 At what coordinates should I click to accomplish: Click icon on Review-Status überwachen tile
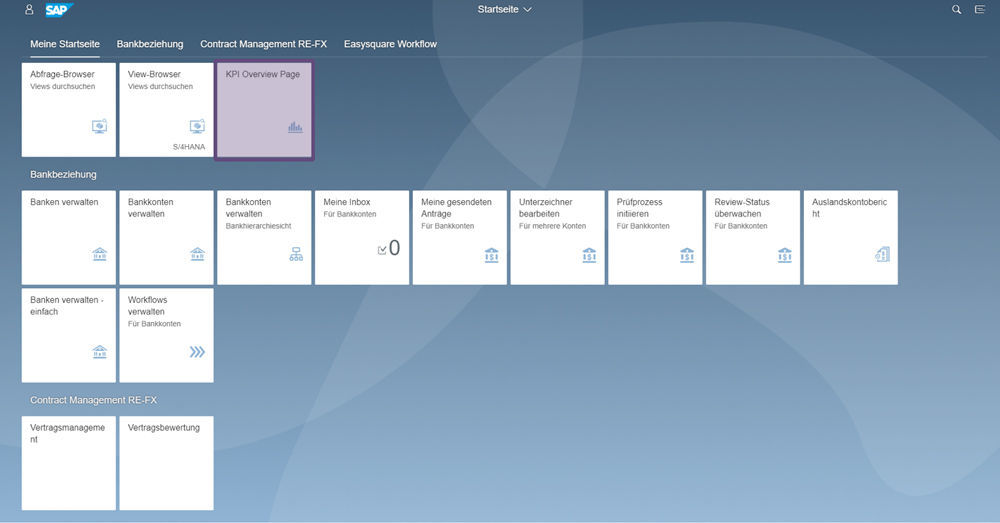pyautogui.click(x=784, y=255)
